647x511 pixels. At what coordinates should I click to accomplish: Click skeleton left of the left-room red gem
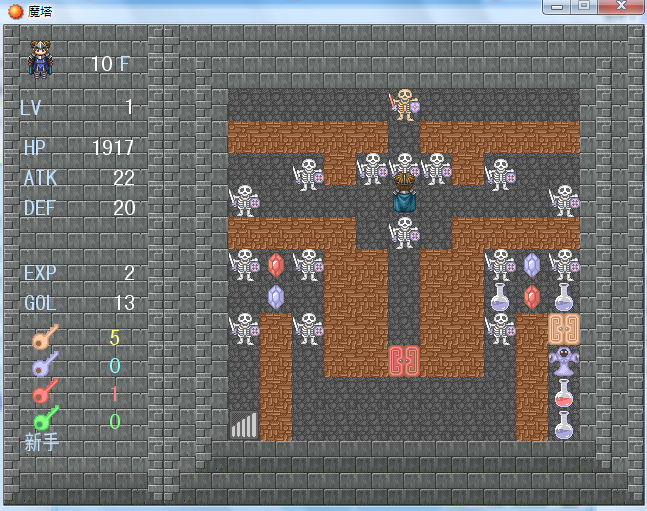click(244, 265)
